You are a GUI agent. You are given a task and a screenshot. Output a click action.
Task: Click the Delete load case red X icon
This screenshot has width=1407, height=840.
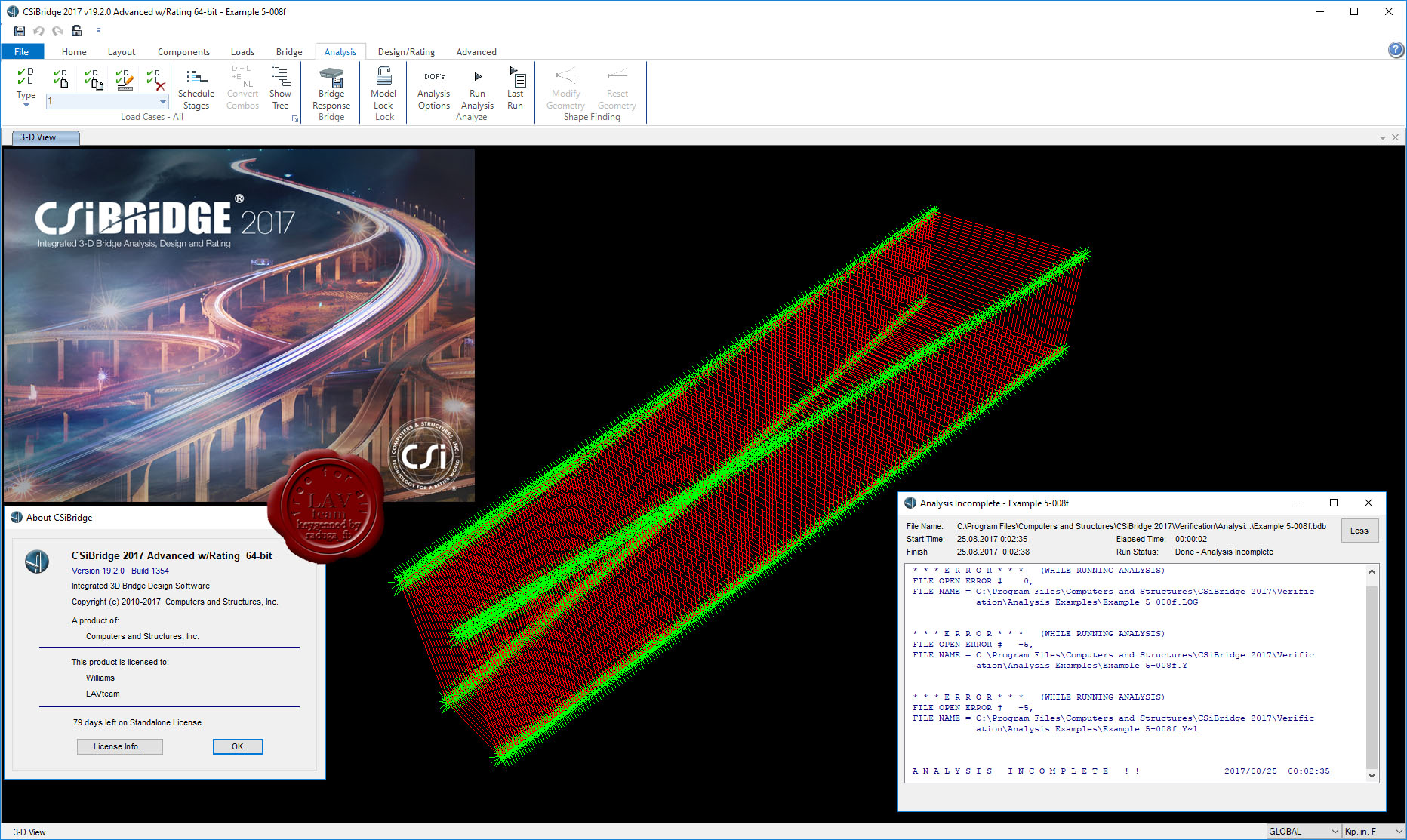155,78
